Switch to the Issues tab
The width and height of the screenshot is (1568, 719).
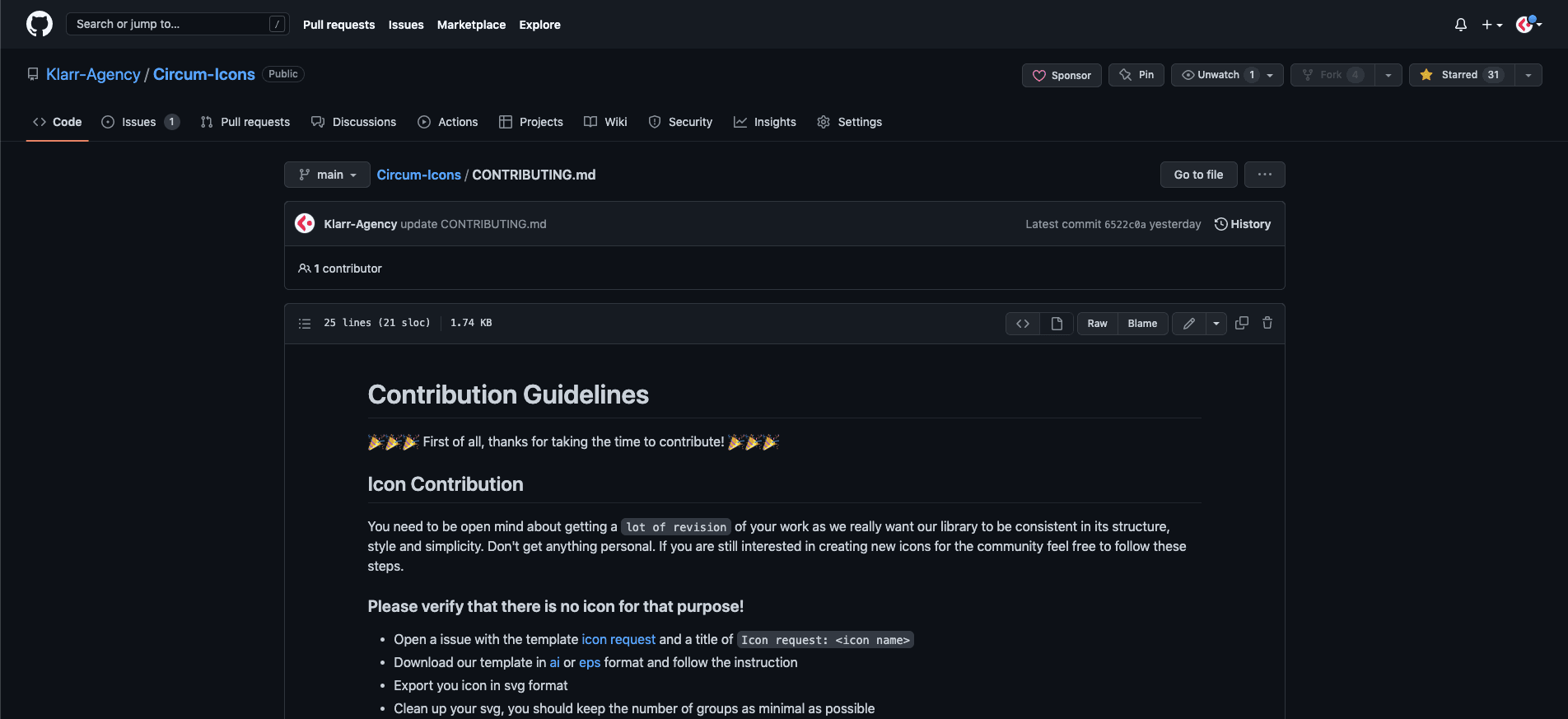point(140,122)
